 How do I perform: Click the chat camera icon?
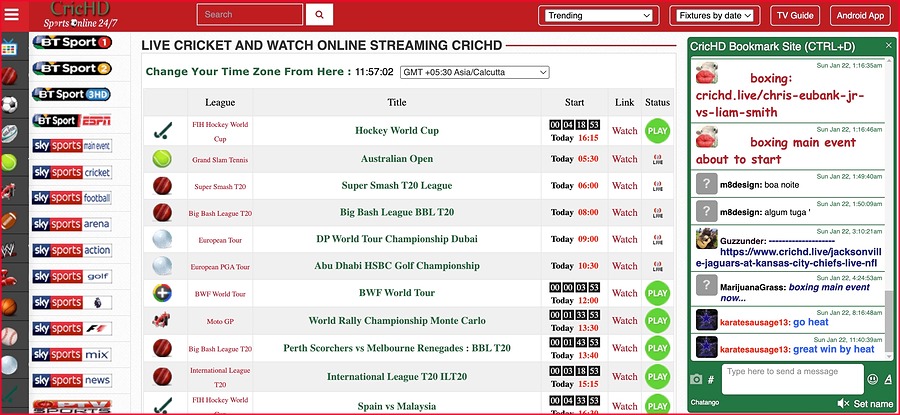(696, 379)
